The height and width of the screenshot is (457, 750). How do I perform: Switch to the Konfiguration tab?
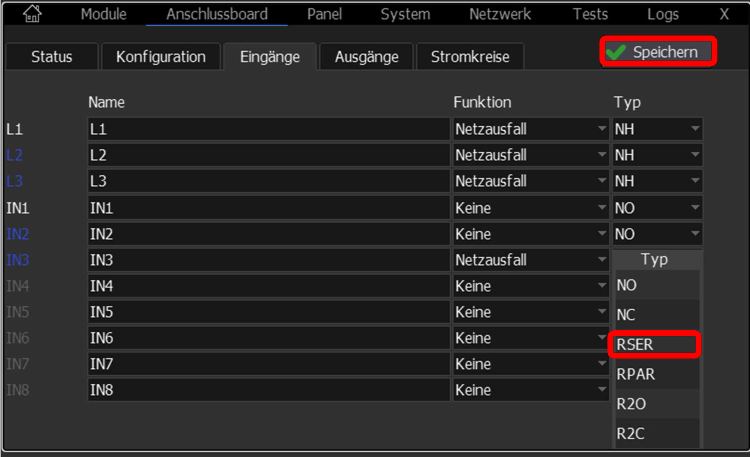(161, 57)
